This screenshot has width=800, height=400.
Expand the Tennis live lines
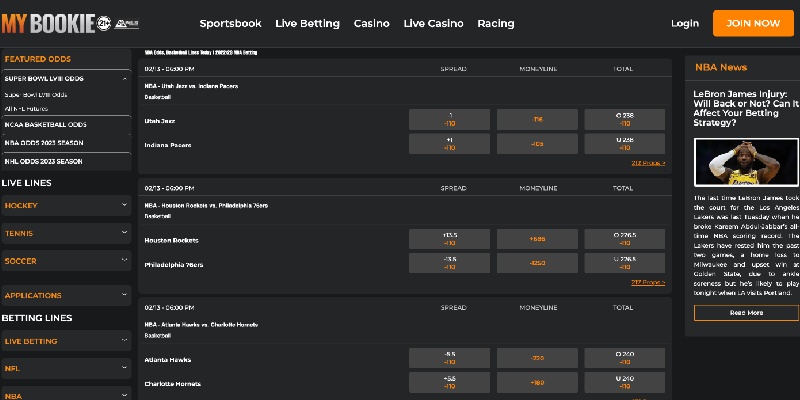tap(66, 233)
